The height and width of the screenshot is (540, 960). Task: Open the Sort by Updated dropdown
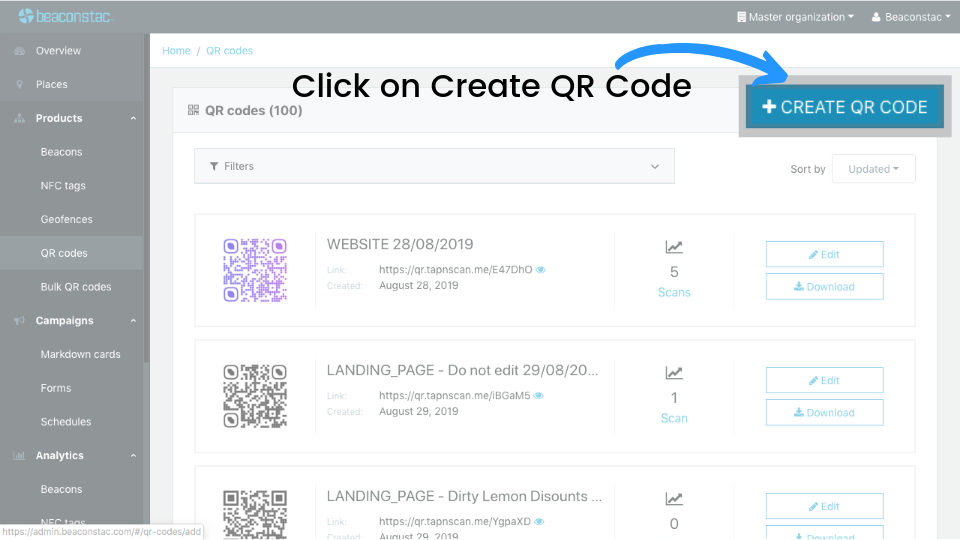pyautogui.click(x=874, y=169)
